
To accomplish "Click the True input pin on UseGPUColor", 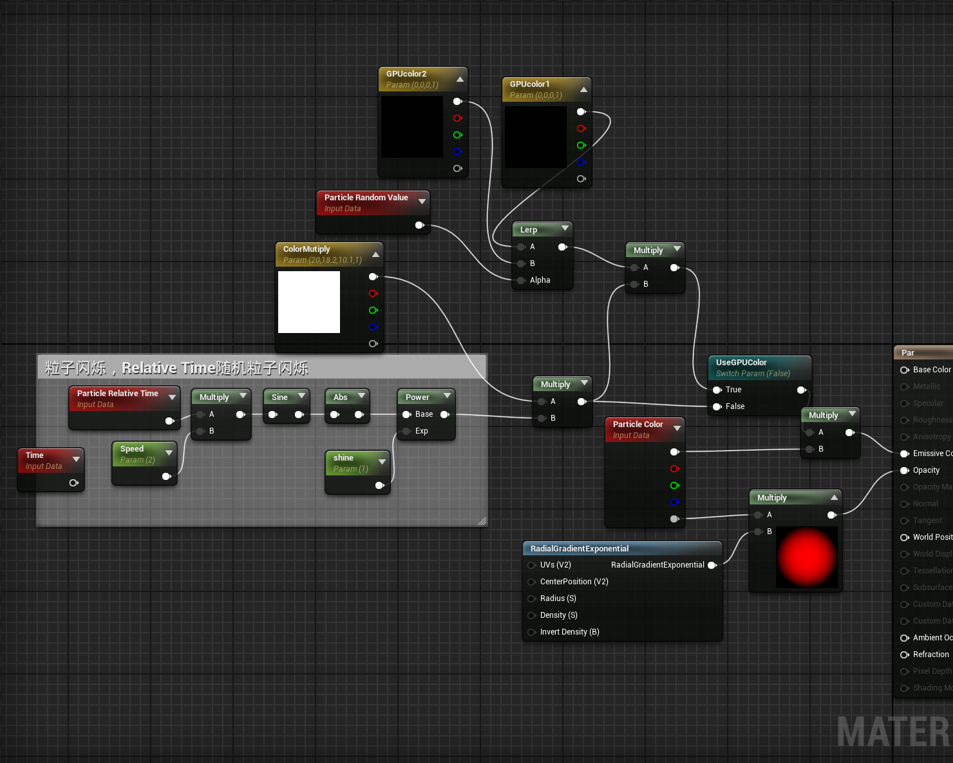I will [x=717, y=390].
